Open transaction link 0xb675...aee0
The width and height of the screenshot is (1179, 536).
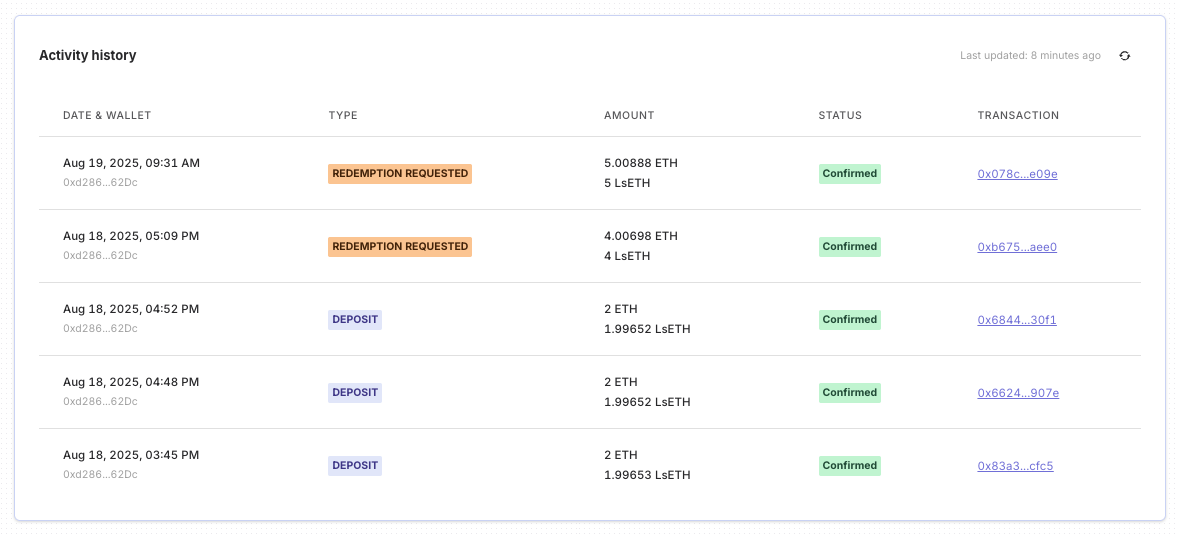point(1017,247)
